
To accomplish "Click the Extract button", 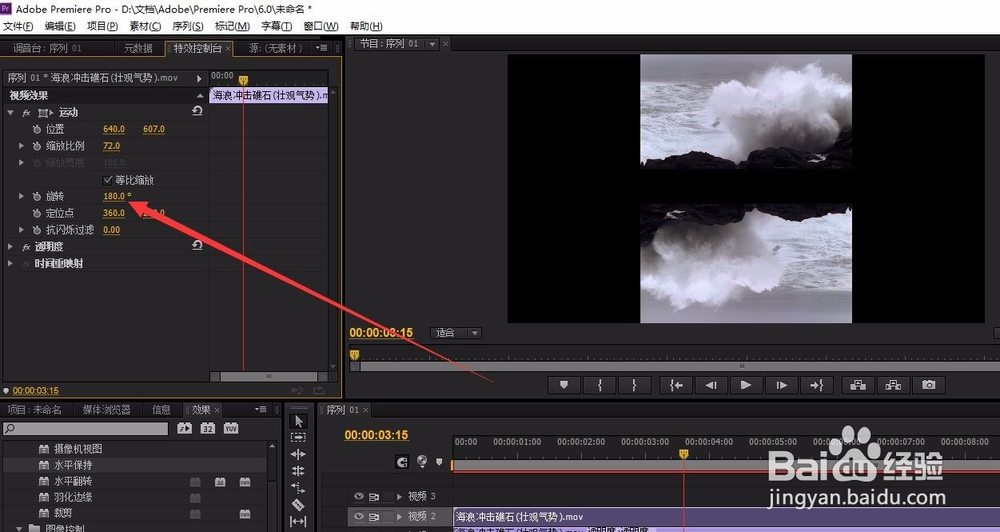I will point(893,385).
